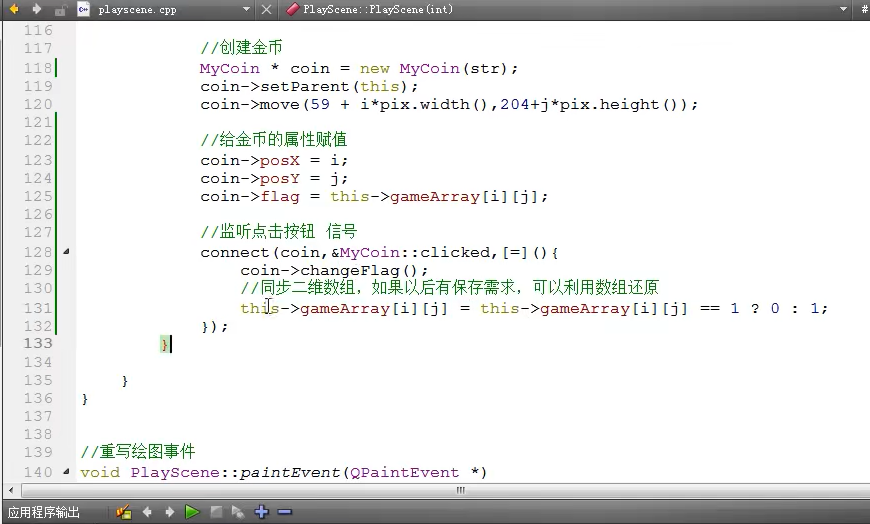This screenshot has height=524, width=870.
Task: Toggle the file lock icon
Action: point(60,9)
